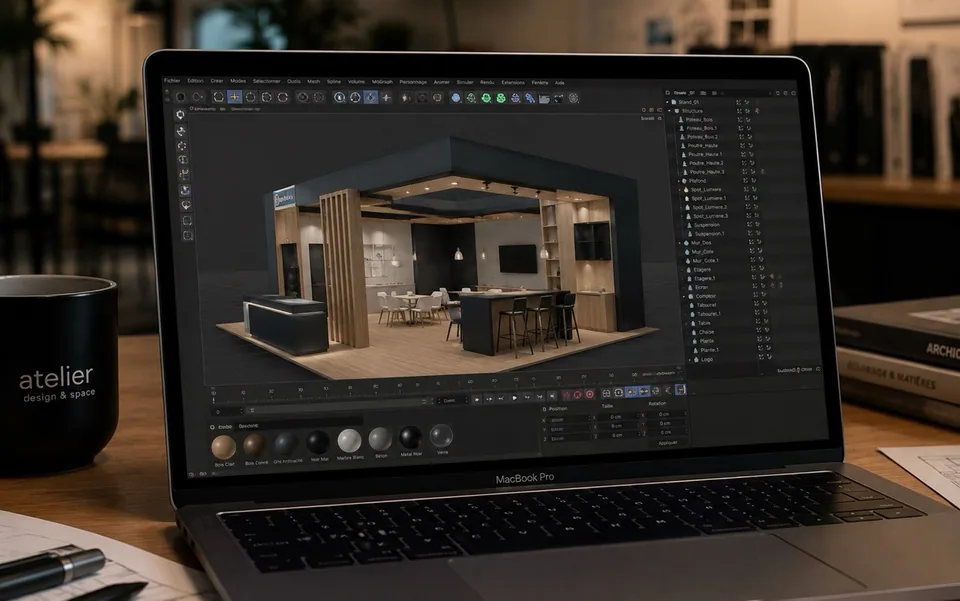The image size is (960, 601).
Task: Jump to the start of the animation
Action: tap(476, 399)
